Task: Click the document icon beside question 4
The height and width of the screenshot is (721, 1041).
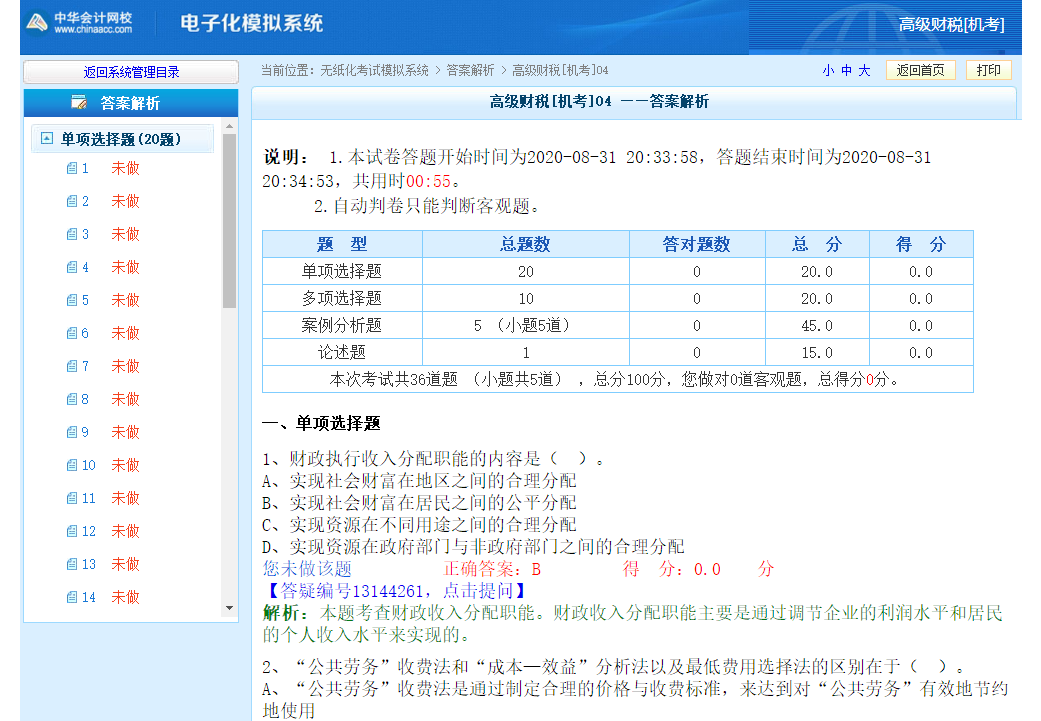Action: pos(72,267)
